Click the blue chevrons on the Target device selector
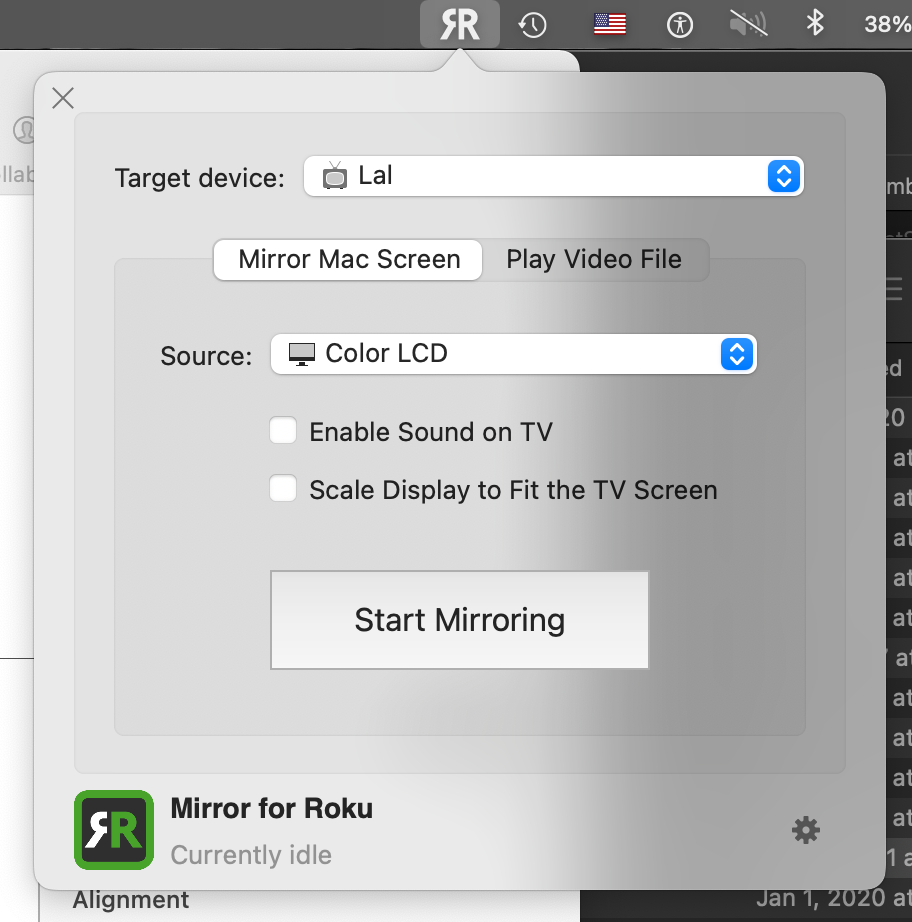 (x=783, y=176)
